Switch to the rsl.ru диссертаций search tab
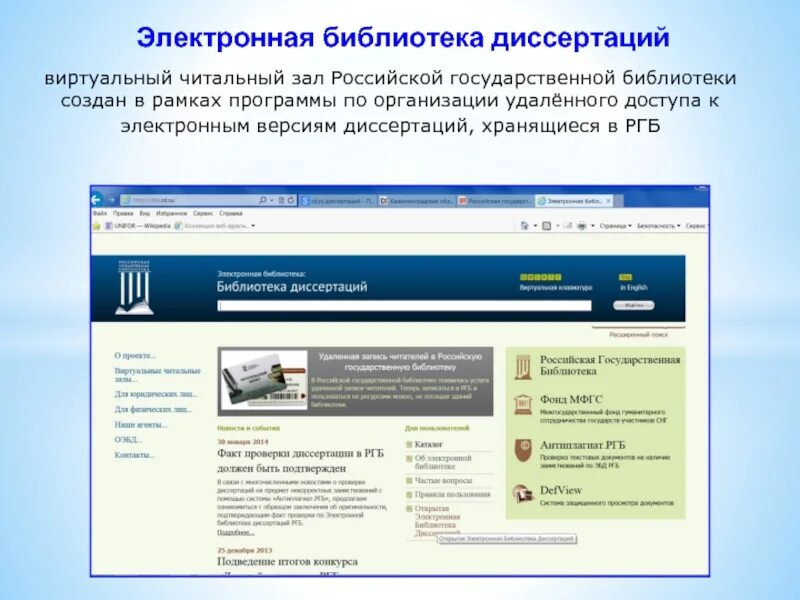 [x=338, y=201]
